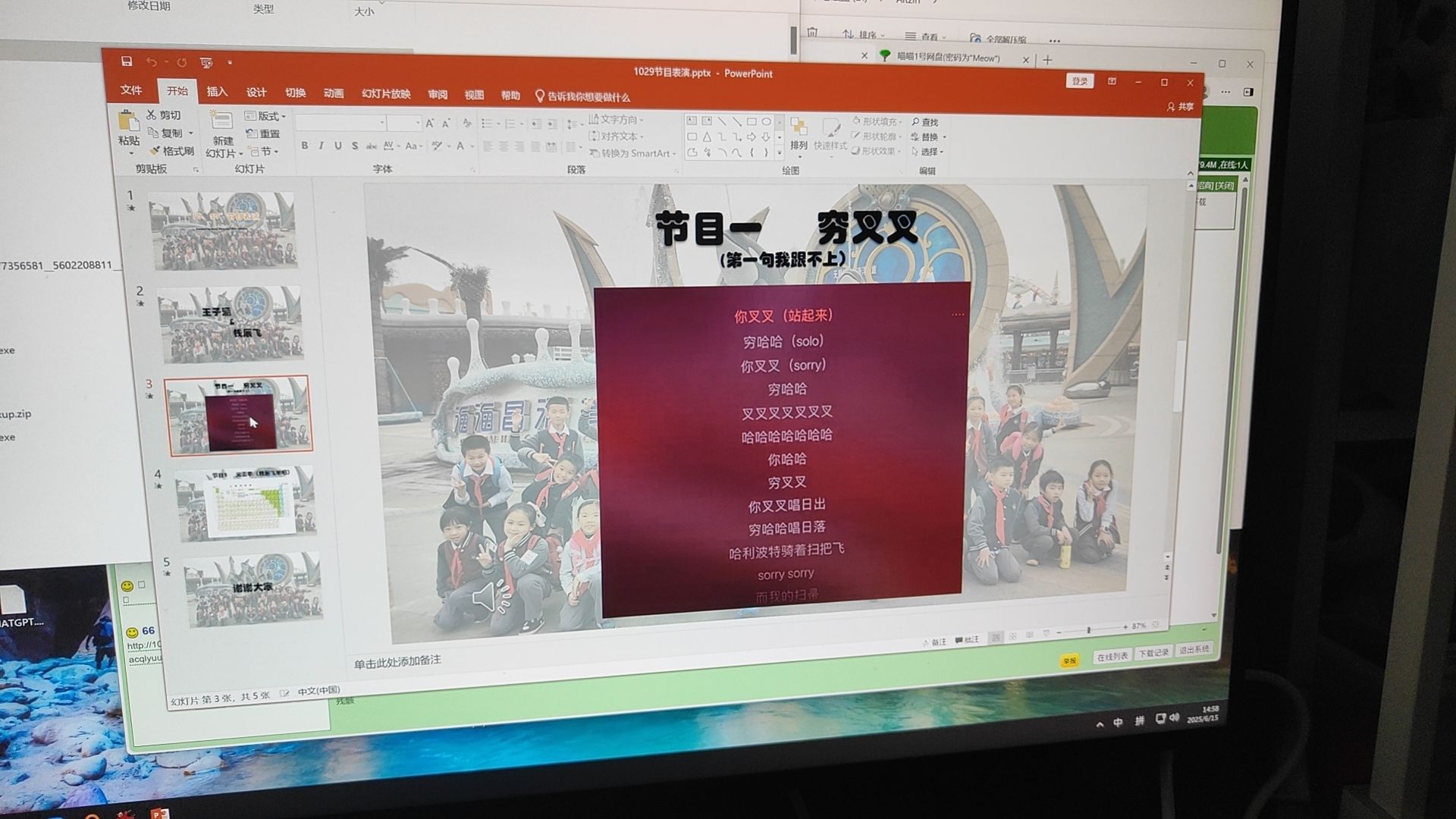This screenshot has height=819, width=1456.
Task: Click the Arrange (排列) icon
Action: coord(798,127)
